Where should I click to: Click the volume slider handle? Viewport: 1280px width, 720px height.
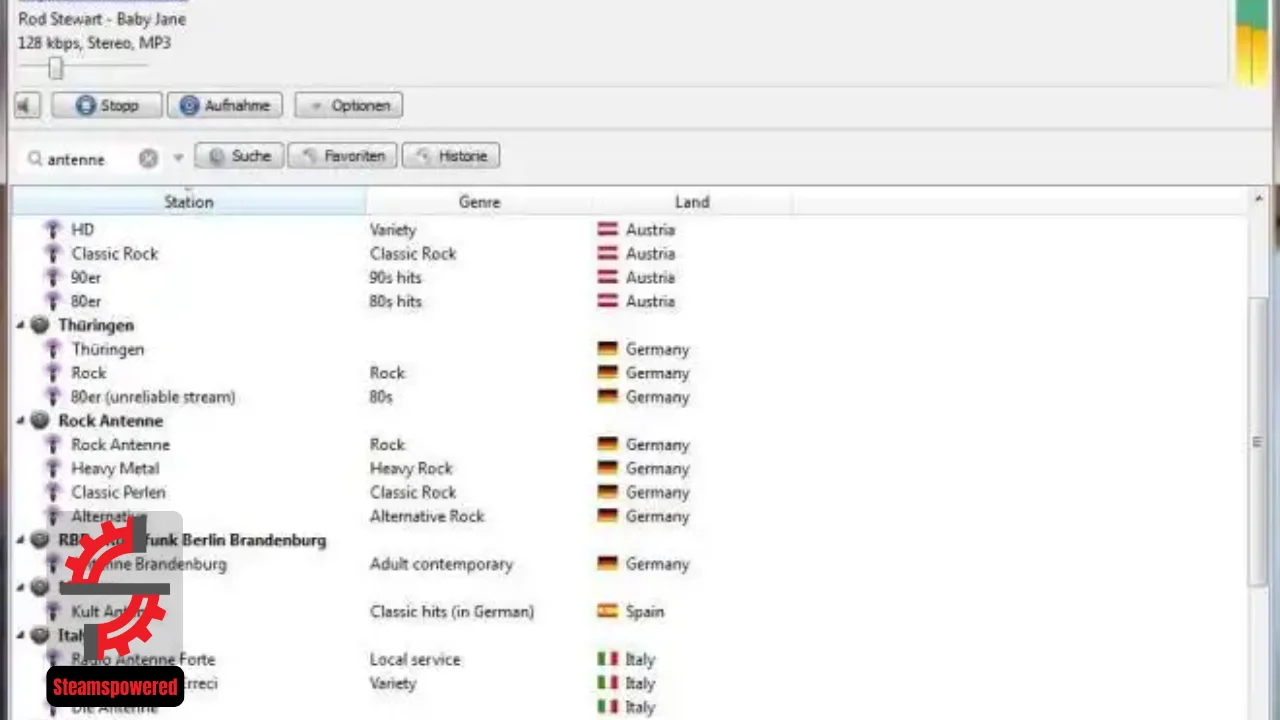tap(56, 68)
